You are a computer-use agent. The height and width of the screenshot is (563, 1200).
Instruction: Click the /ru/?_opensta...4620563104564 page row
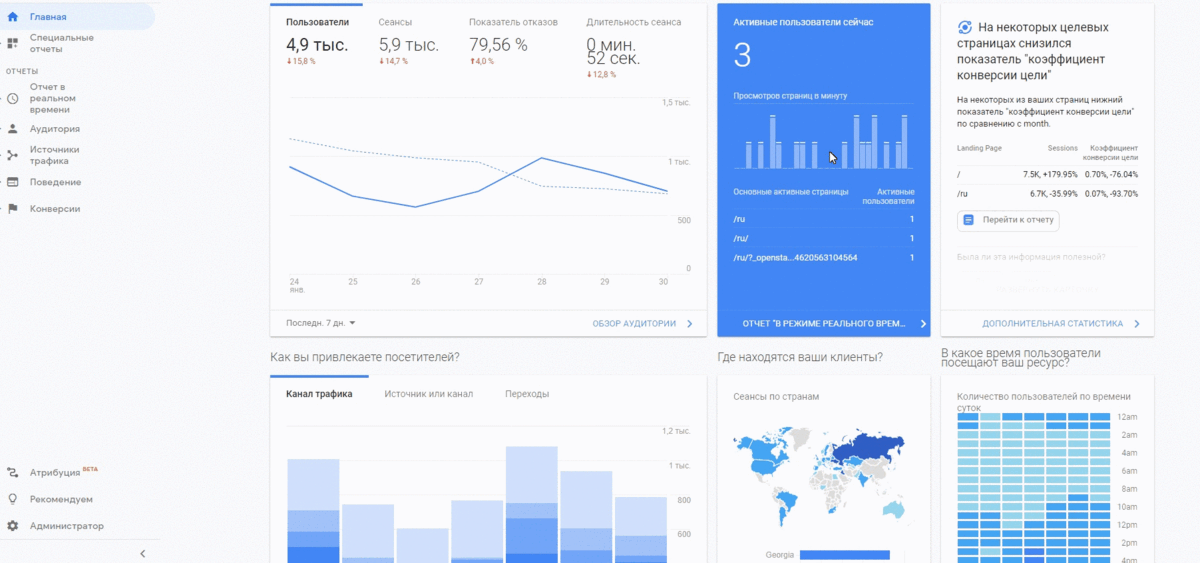click(x=823, y=257)
